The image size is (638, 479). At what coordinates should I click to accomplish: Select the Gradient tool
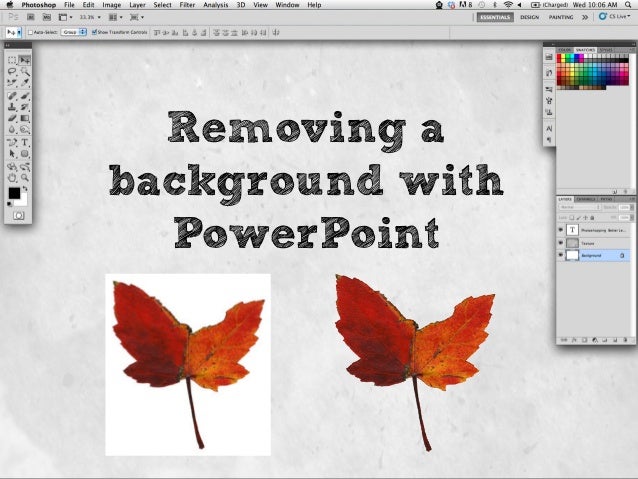pyautogui.click(x=25, y=118)
